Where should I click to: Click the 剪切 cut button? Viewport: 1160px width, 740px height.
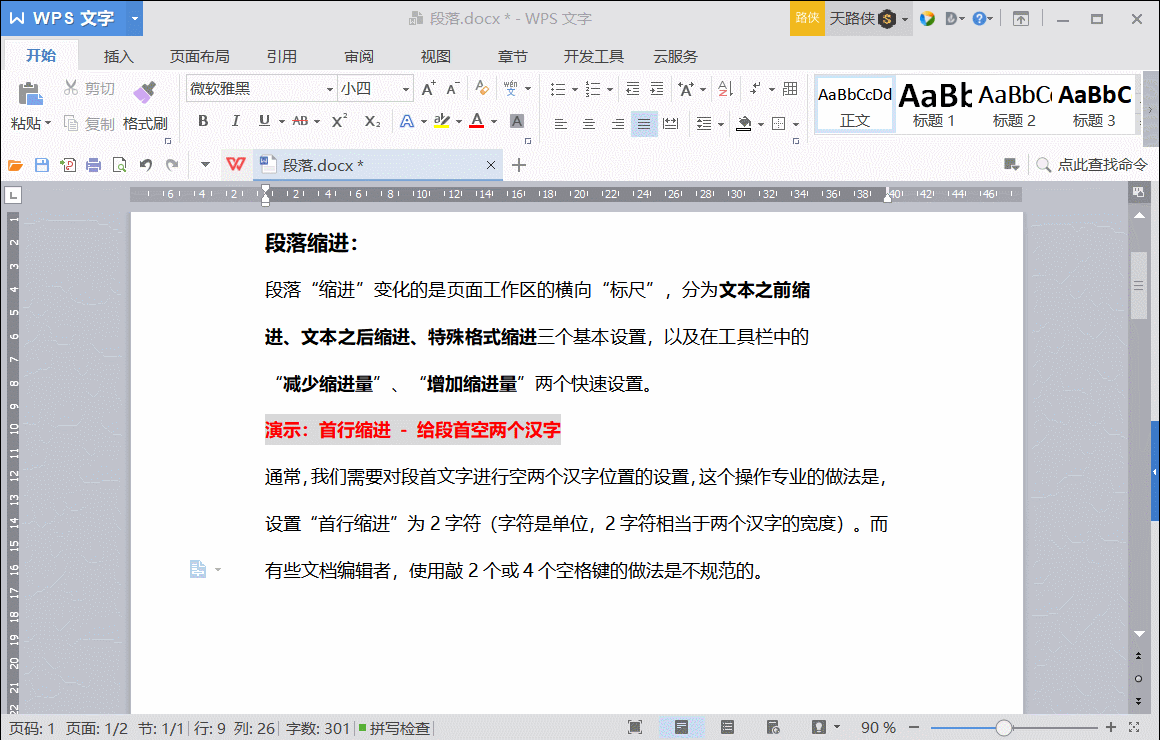click(89, 88)
